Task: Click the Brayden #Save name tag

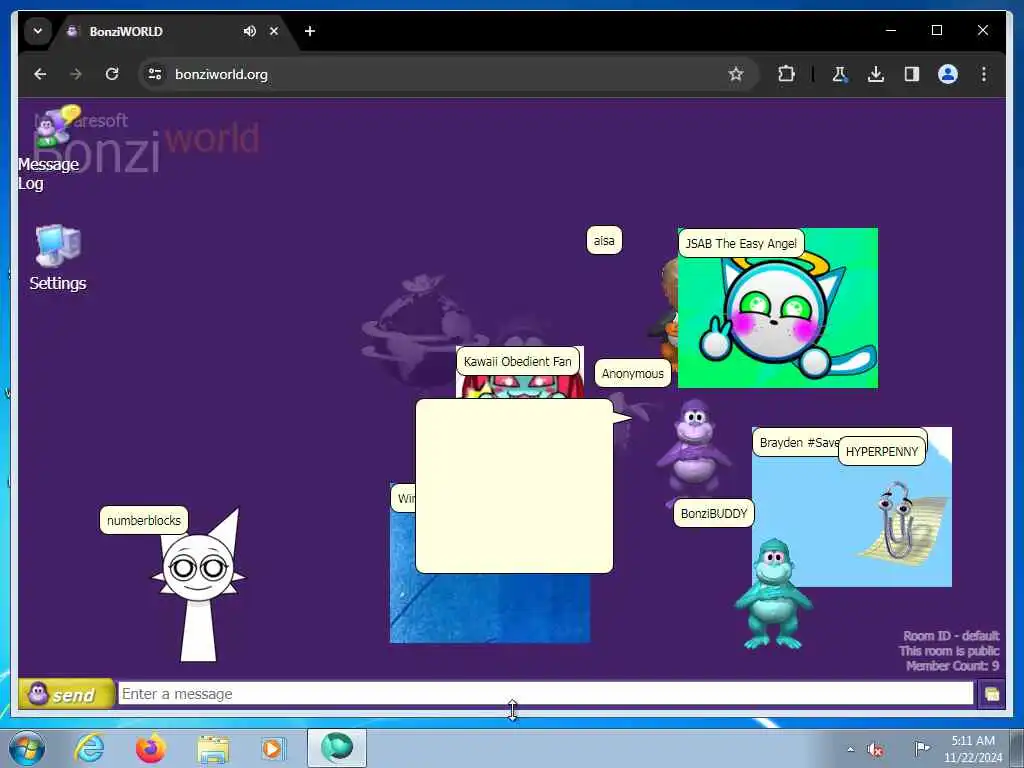Action: coord(797,442)
